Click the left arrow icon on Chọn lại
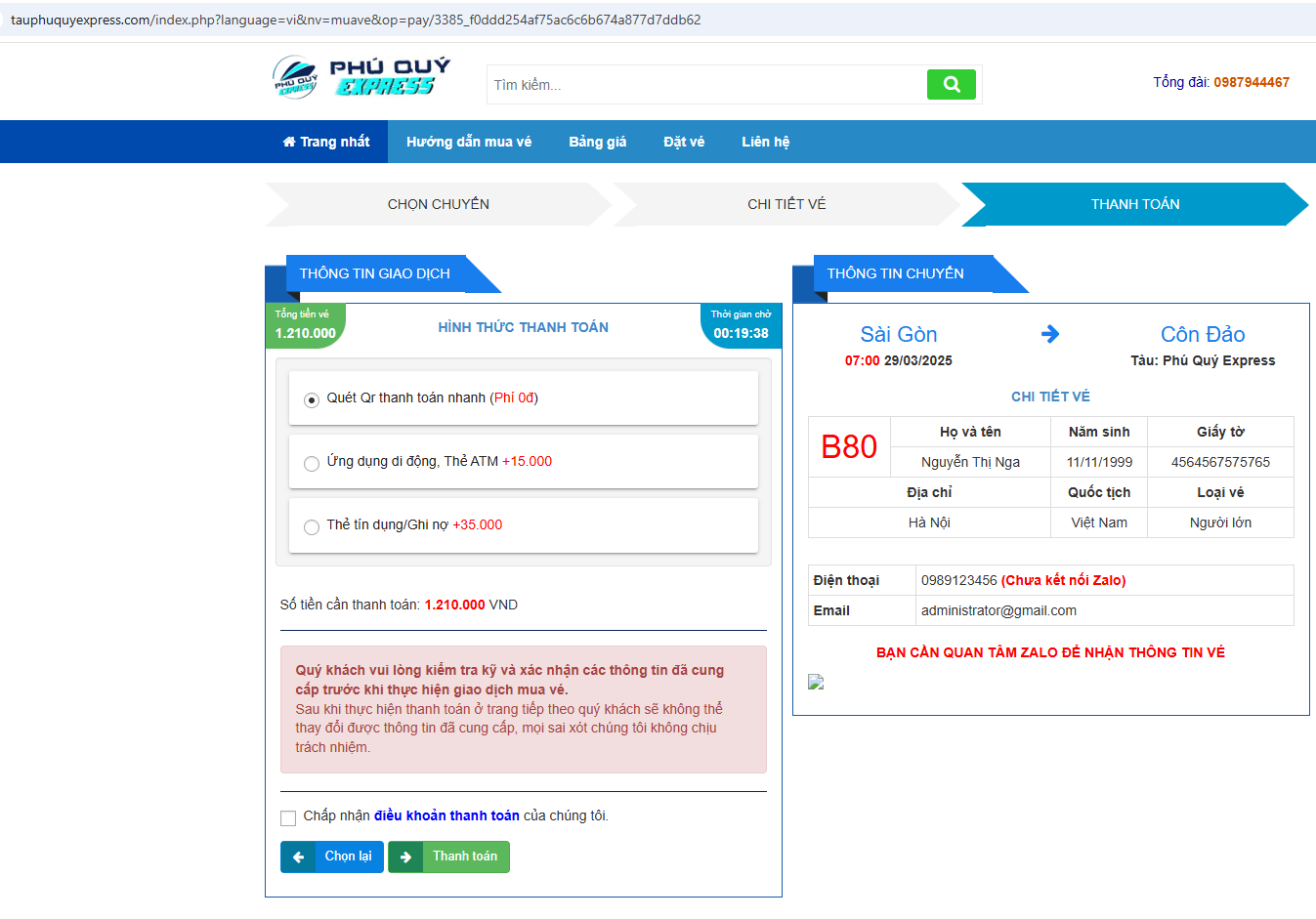 point(298,856)
